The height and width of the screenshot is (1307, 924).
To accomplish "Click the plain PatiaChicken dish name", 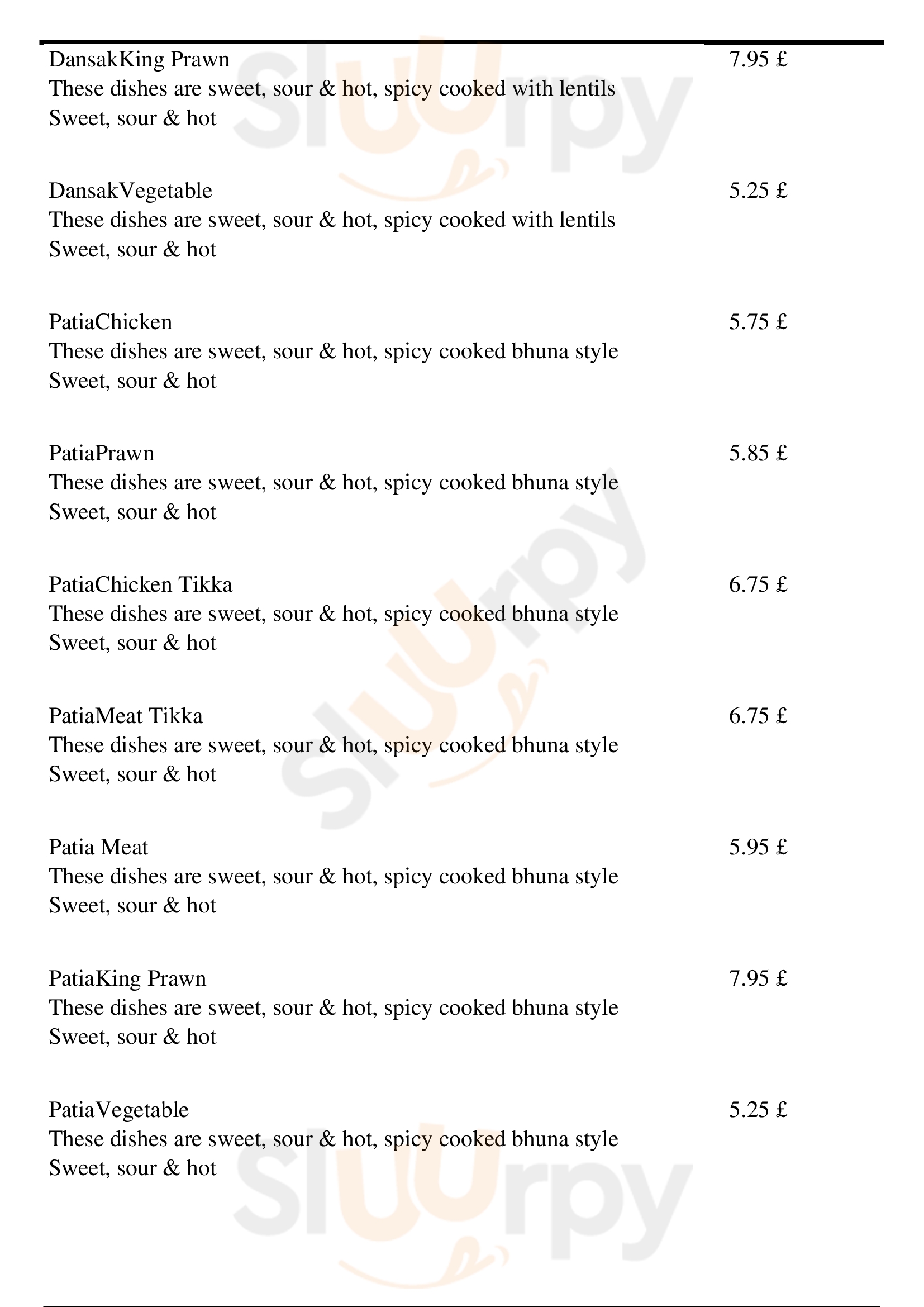I will click(111, 322).
